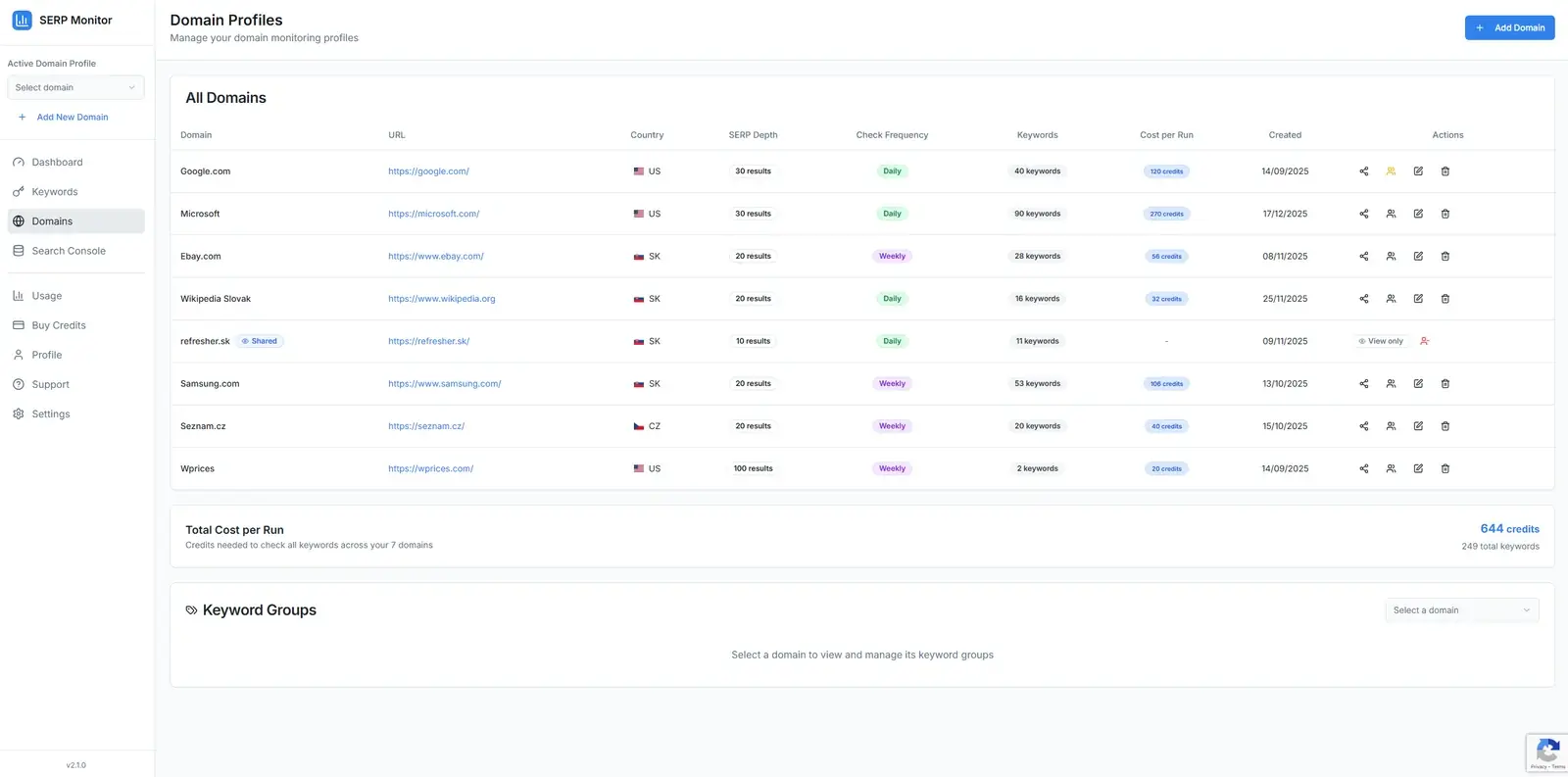Click the Cost per Run column header

coord(1166,135)
